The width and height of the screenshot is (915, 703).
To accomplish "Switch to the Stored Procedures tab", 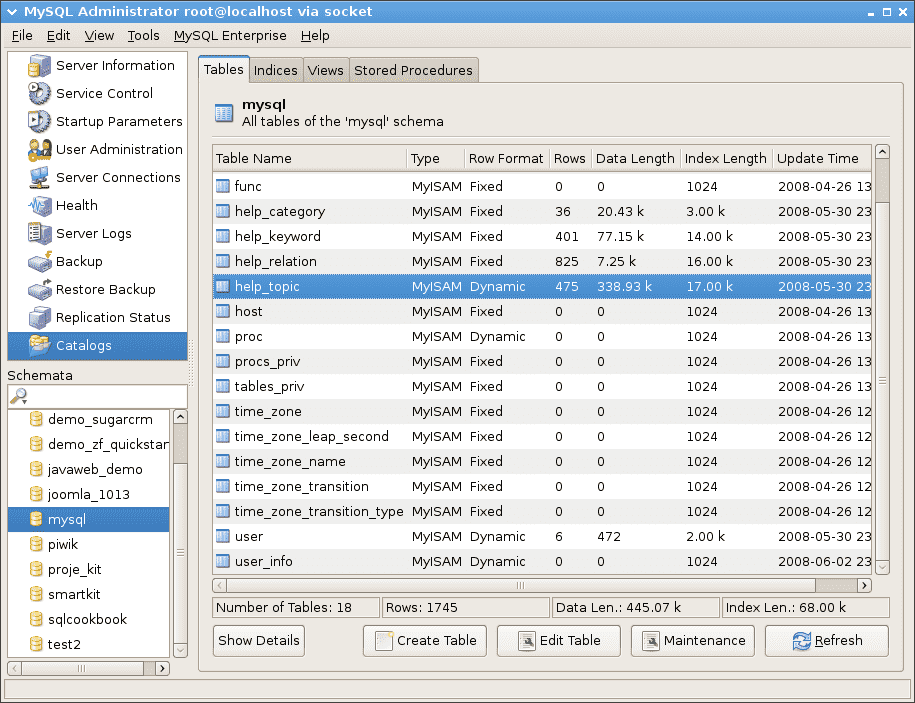I will pos(414,70).
